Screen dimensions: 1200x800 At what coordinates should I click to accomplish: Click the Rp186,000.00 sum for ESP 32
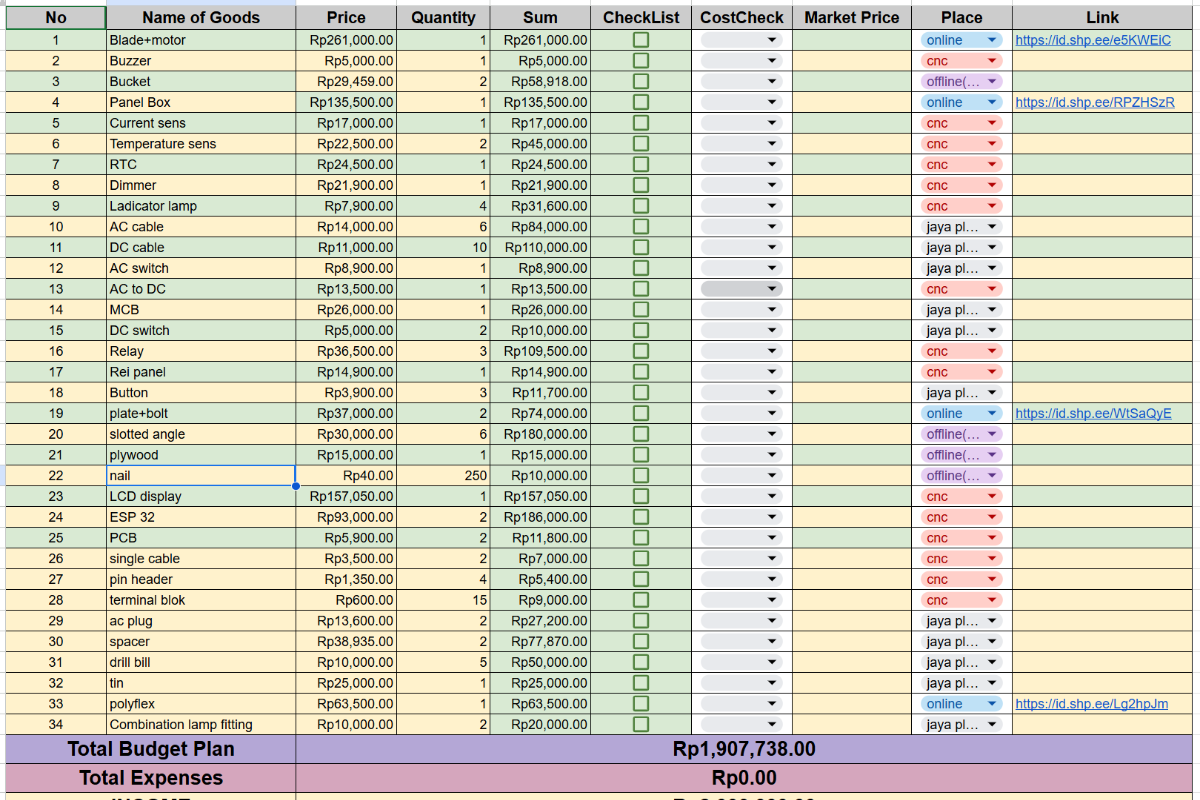pos(540,517)
